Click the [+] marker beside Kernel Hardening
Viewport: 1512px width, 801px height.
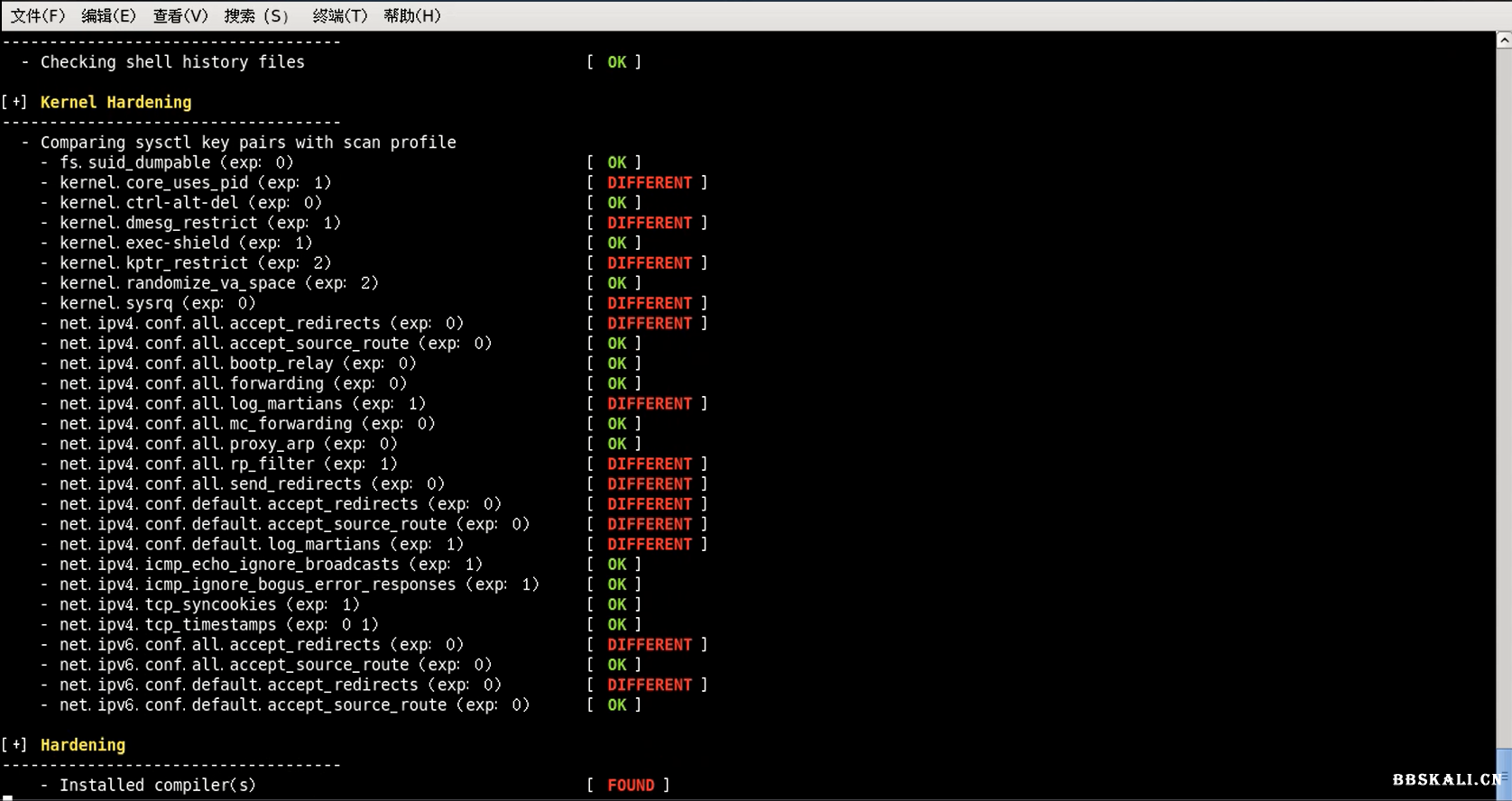[x=15, y=102]
